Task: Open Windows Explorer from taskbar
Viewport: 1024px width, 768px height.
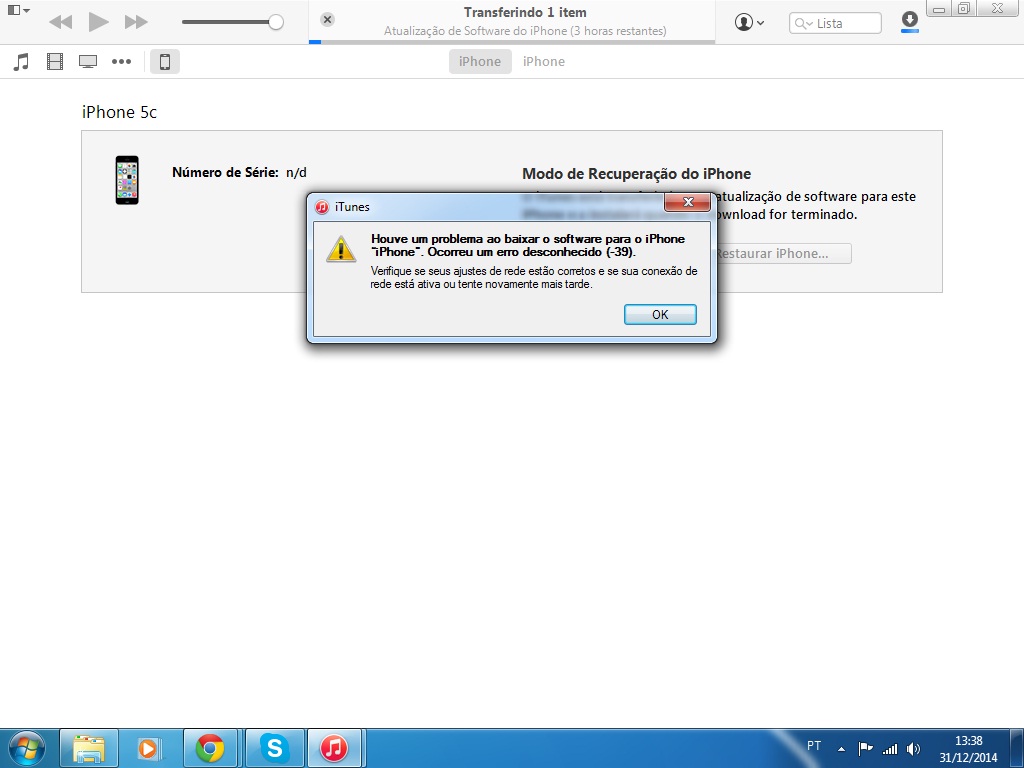Action: tap(89, 748)
